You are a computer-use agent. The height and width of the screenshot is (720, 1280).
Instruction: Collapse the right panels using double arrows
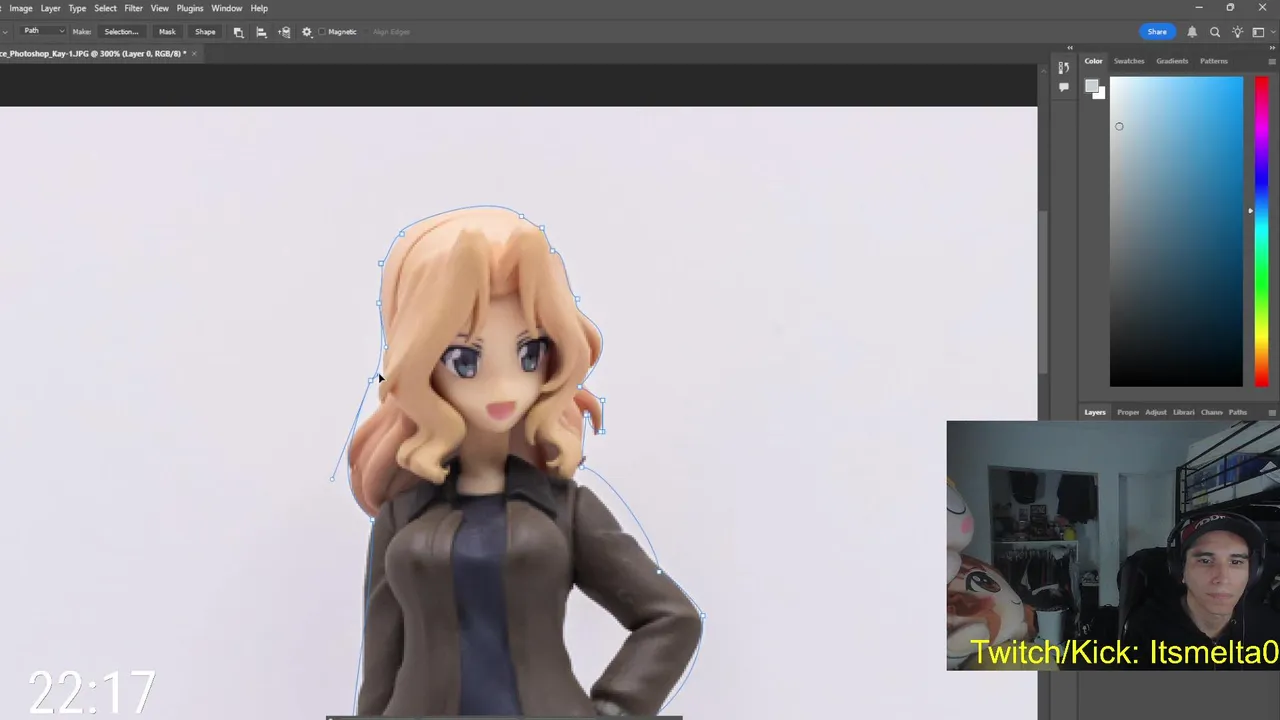click(1274, 47)
